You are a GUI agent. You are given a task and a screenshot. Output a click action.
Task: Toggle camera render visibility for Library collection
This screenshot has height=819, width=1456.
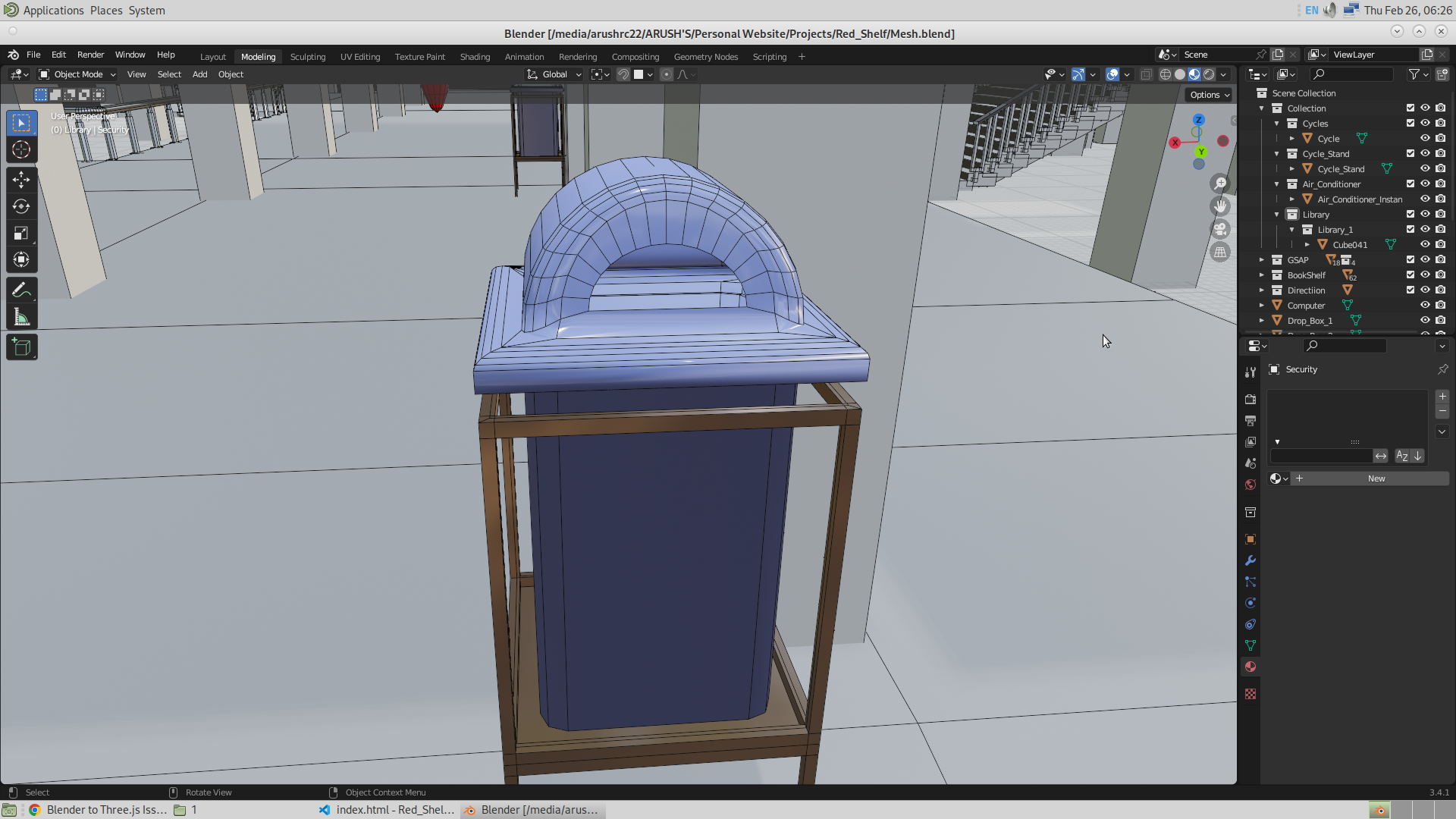[1441, 214]
